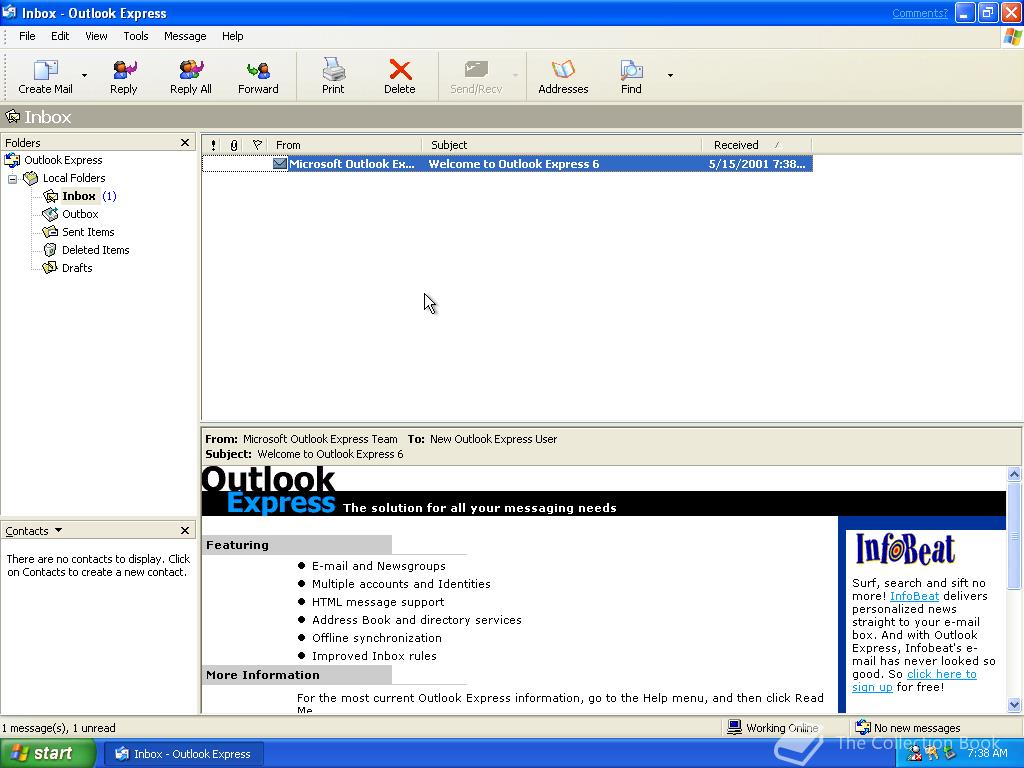Sort by the attachment paperclip column
Viewport: 1024px width, 768px height.
tap(234, 145)
